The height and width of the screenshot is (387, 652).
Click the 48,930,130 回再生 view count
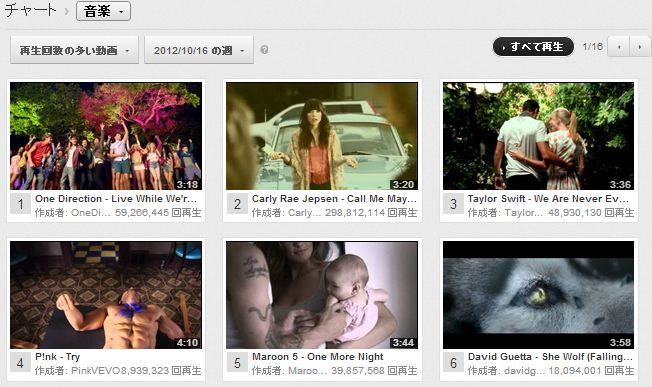click(x=591, y=213)
